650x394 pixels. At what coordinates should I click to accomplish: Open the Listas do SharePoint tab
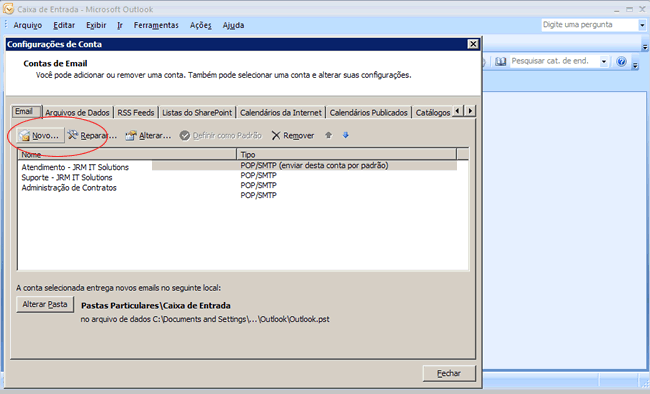197,112
